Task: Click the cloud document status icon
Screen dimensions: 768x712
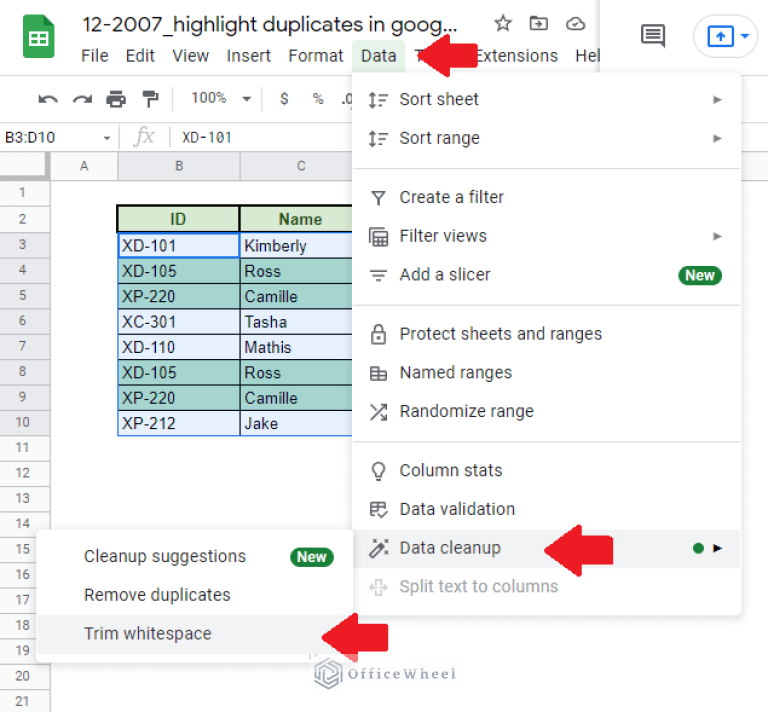Action: (x=575, y=23)
